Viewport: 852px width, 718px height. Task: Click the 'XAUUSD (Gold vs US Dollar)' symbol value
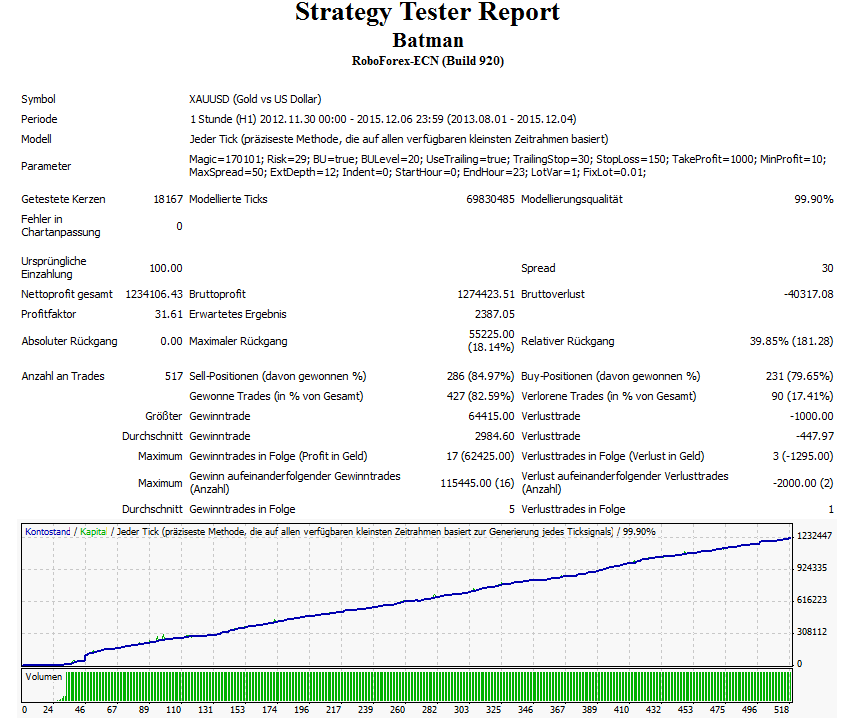coord(255,99)
